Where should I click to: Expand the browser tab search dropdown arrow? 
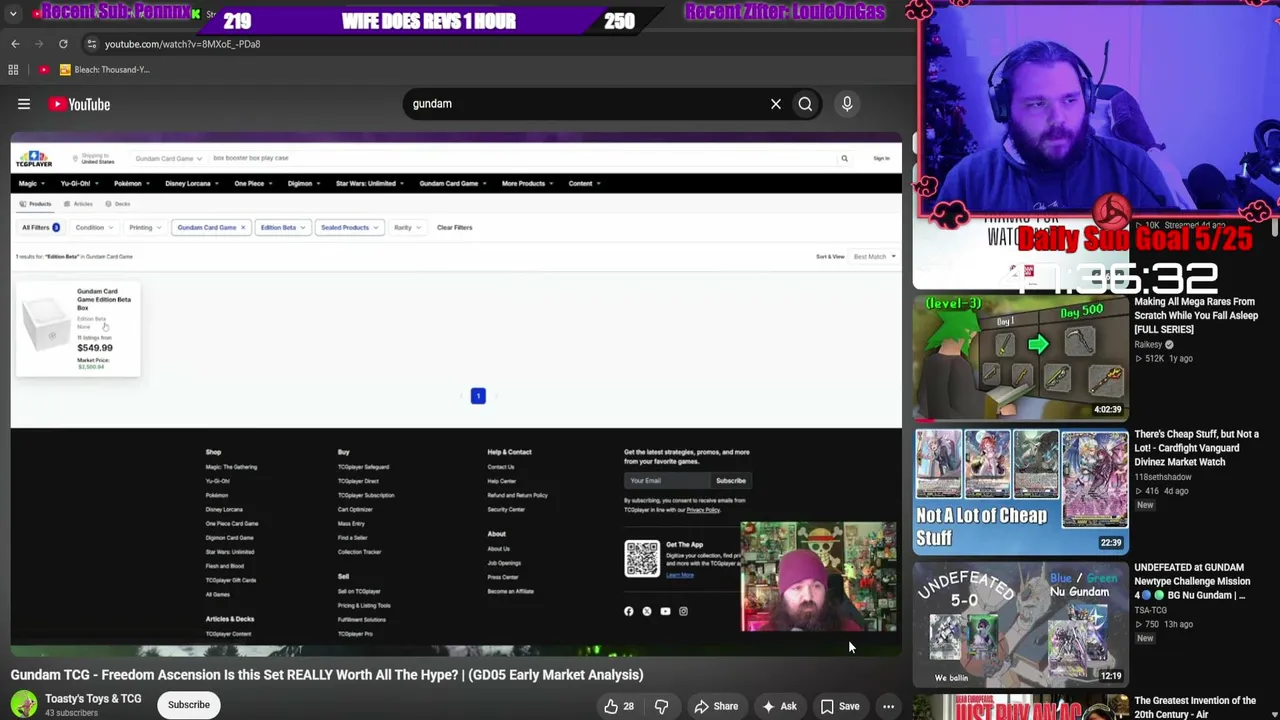coord(13,14)
